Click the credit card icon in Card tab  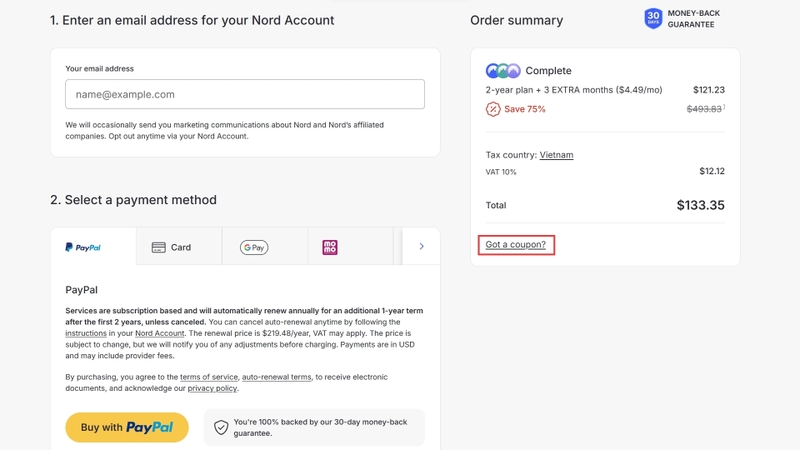click(x=159, y=247)
